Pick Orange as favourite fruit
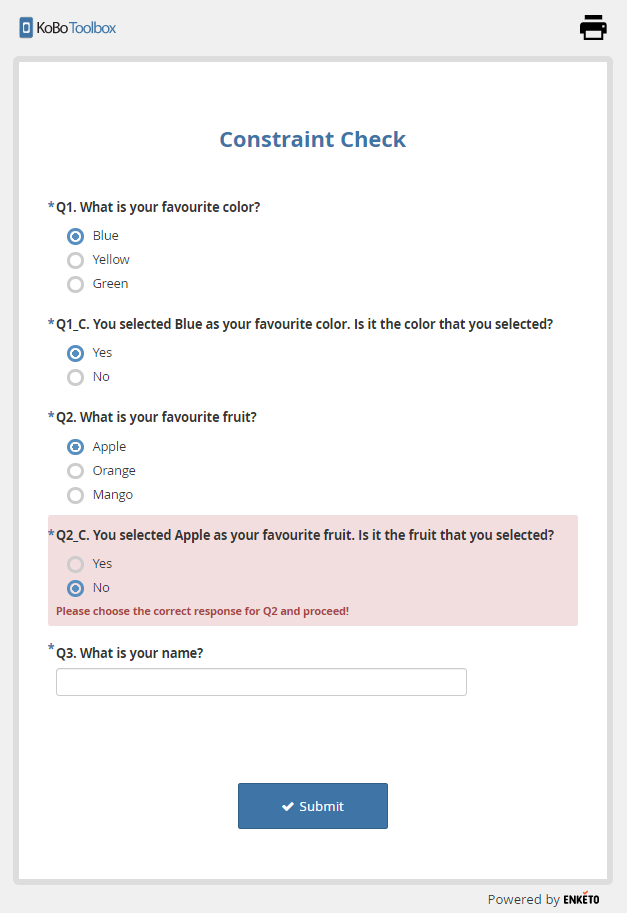This screenshot has width=627, height=913. (75, 472)
